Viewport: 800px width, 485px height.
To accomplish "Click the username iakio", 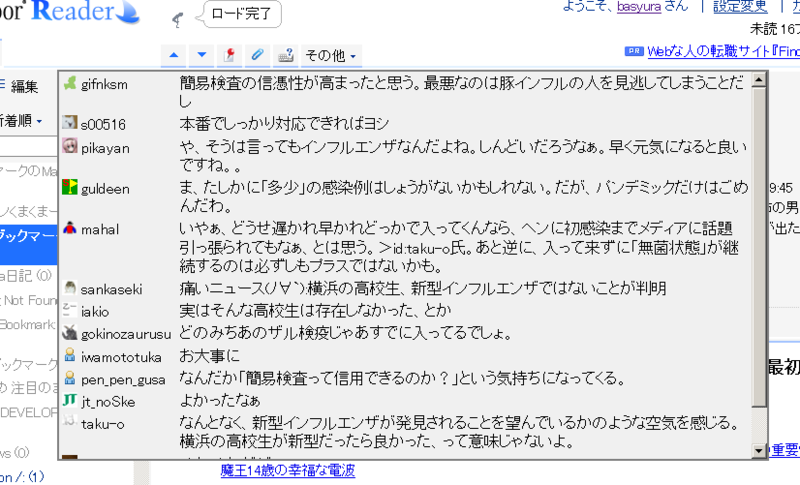I will tap(95, 311).
